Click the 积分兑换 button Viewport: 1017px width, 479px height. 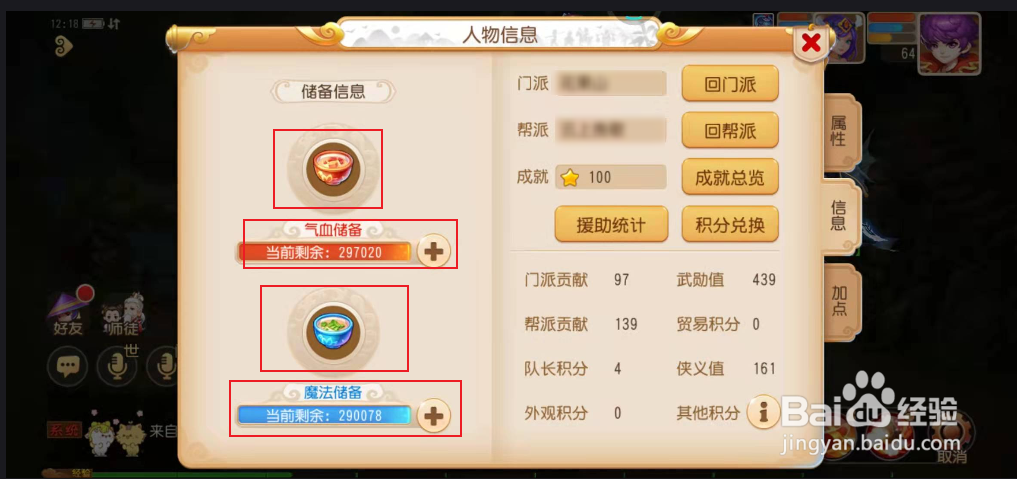click(730, 224)
